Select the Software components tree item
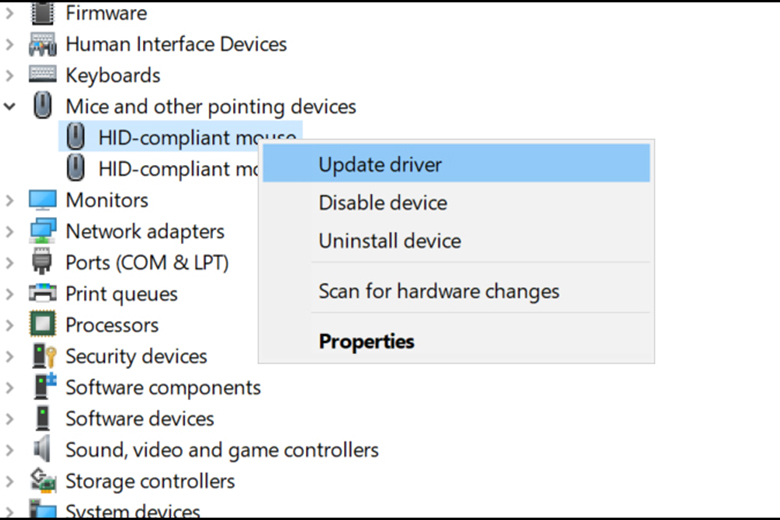This screenshot has width=780, height=520. (163, 387)
